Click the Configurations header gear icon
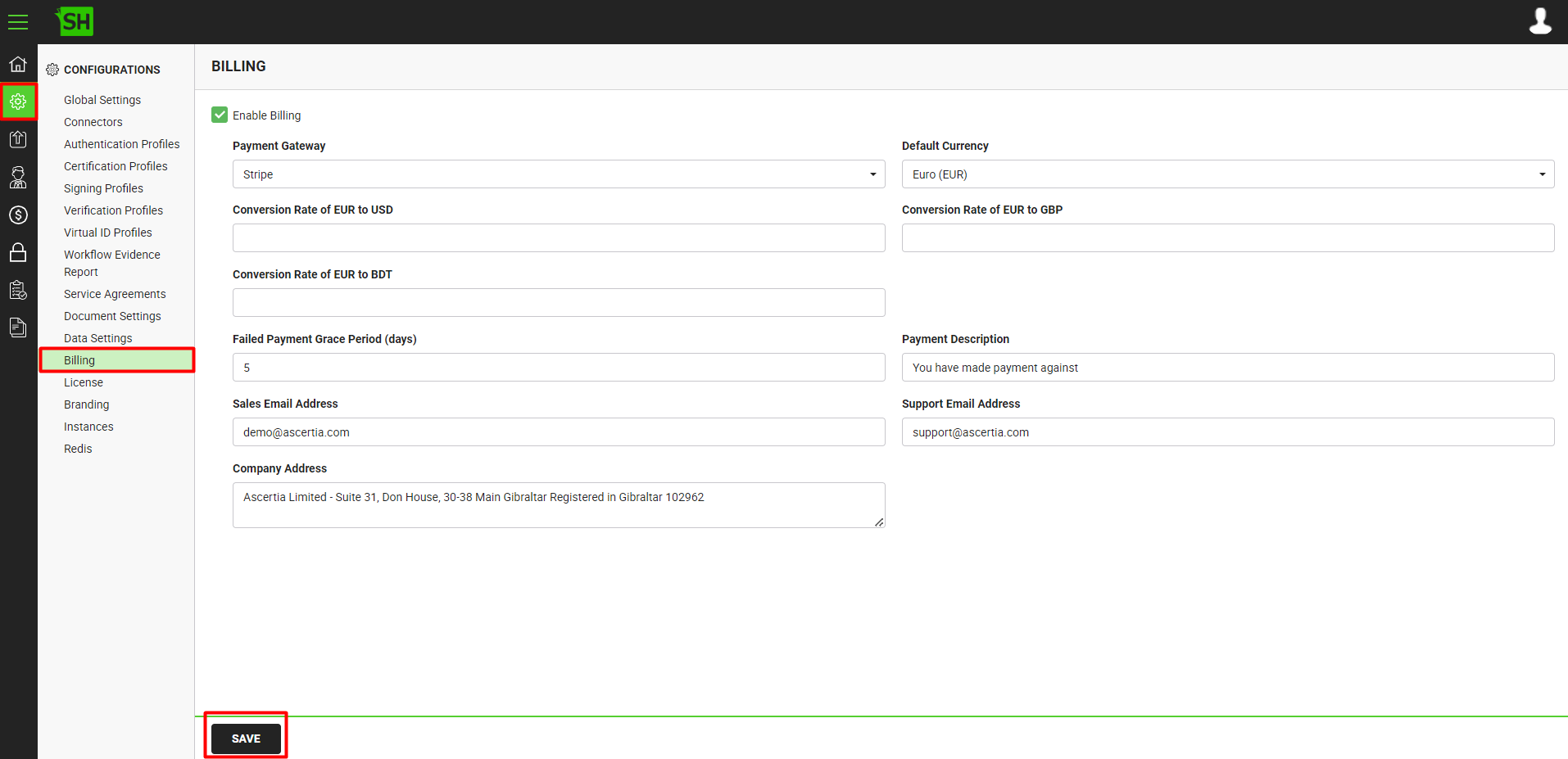Image resolution: width=1568 pixels, height=759 pixels. pos(52,70)
